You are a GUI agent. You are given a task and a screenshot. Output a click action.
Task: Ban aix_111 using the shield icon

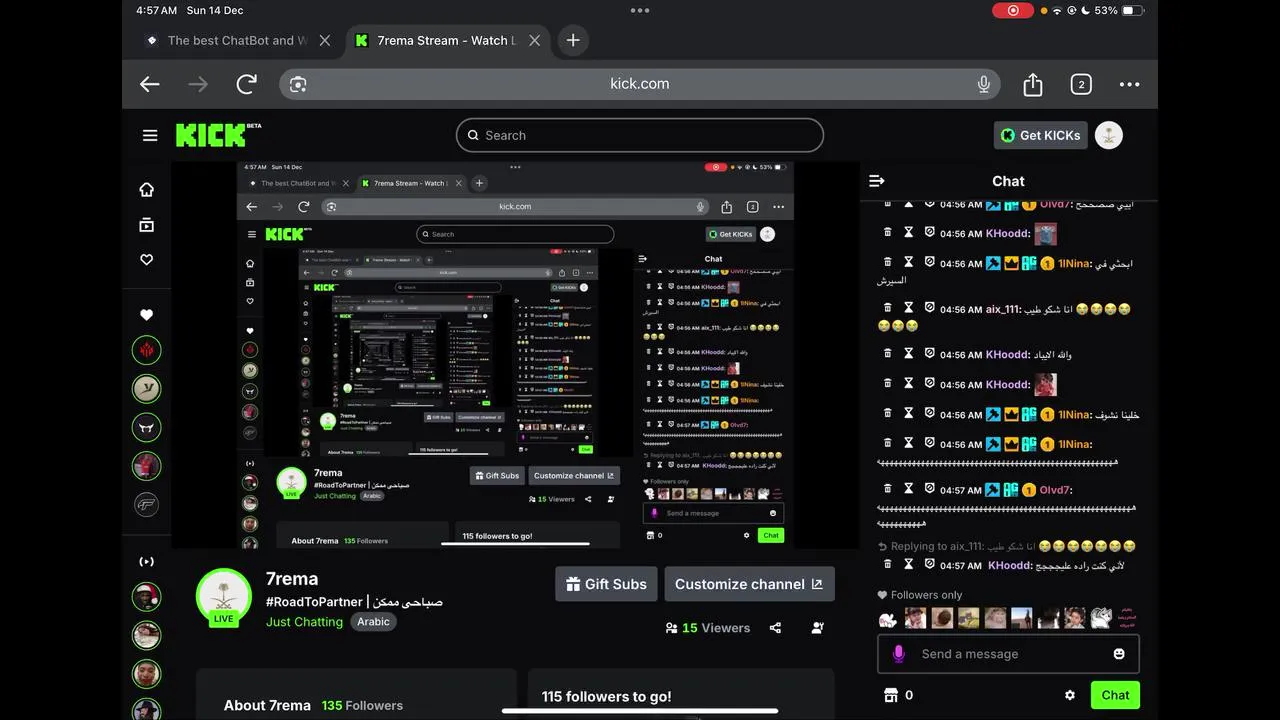click(x=930, y=308)
